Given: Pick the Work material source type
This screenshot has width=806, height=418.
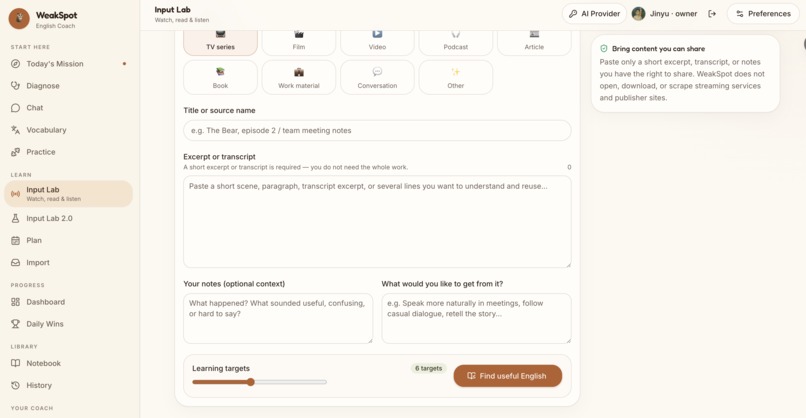Looking at the screenshot, I should tap(299, 78).
